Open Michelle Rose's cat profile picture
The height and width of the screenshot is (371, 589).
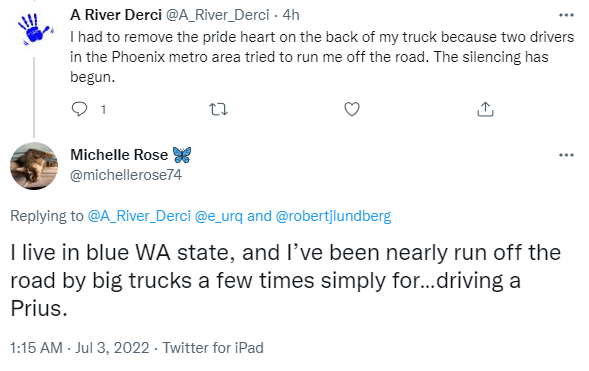click(34, 166)
